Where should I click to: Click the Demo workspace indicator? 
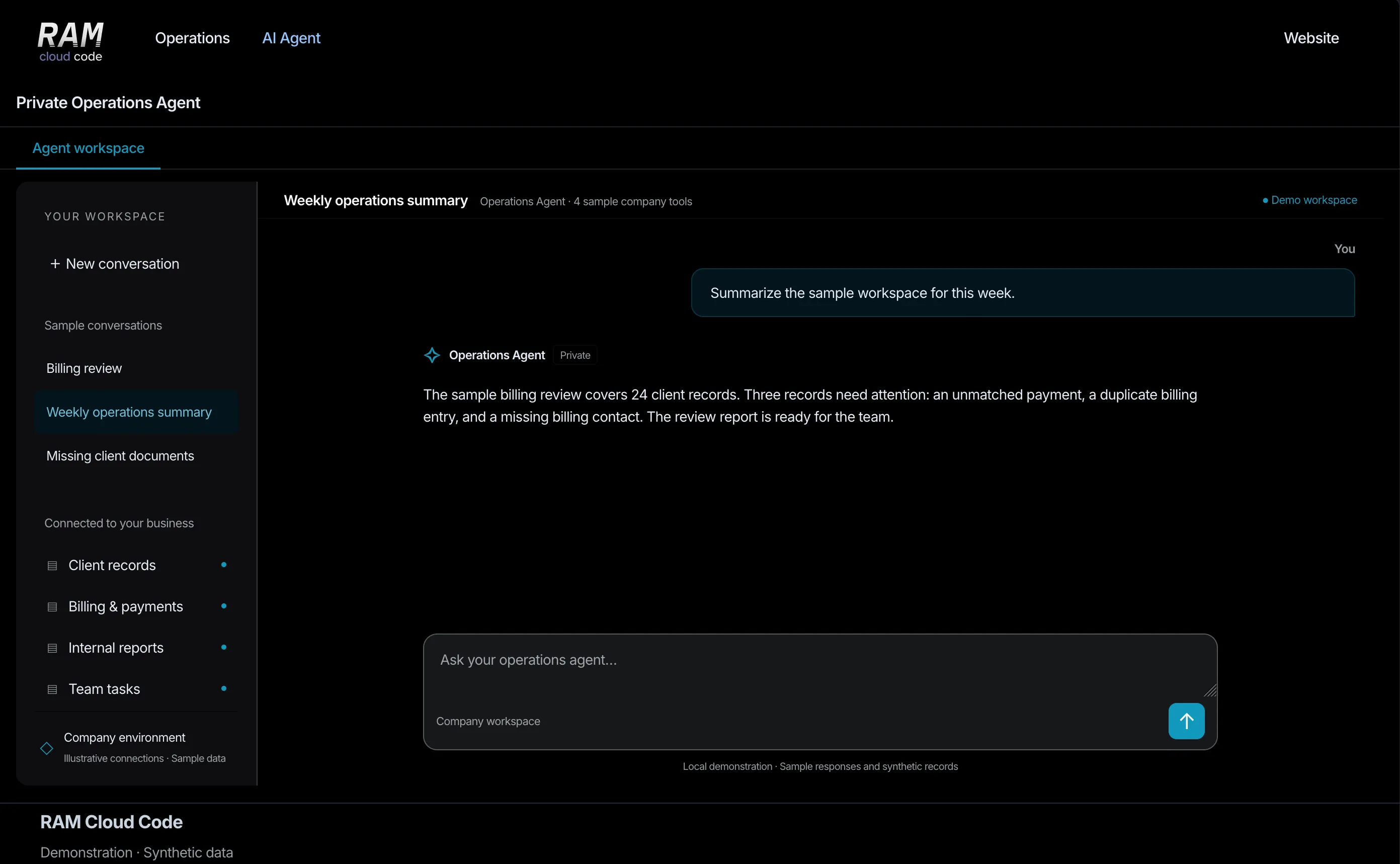(x=1309, y=200)
